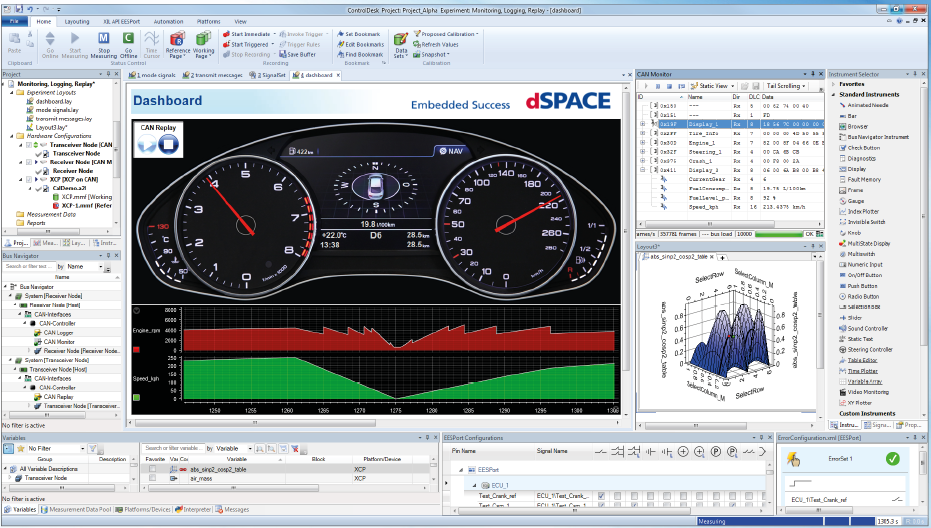This screenshot has height=528, width=931.
Task: Click the Go Online icon
Action: (x=50, y=39)
